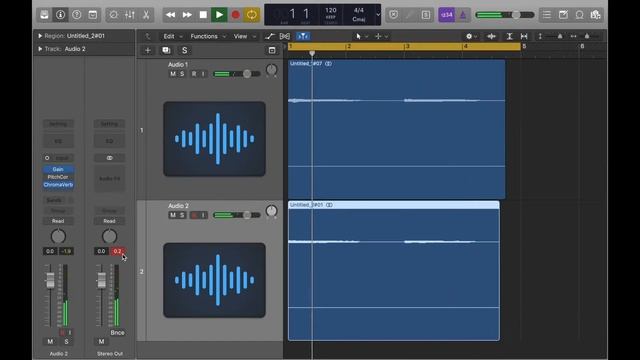Image resolution: width=640 pixels, height=360 pixels.
Task: Rewind the playhead
Action: pos(171,15)
